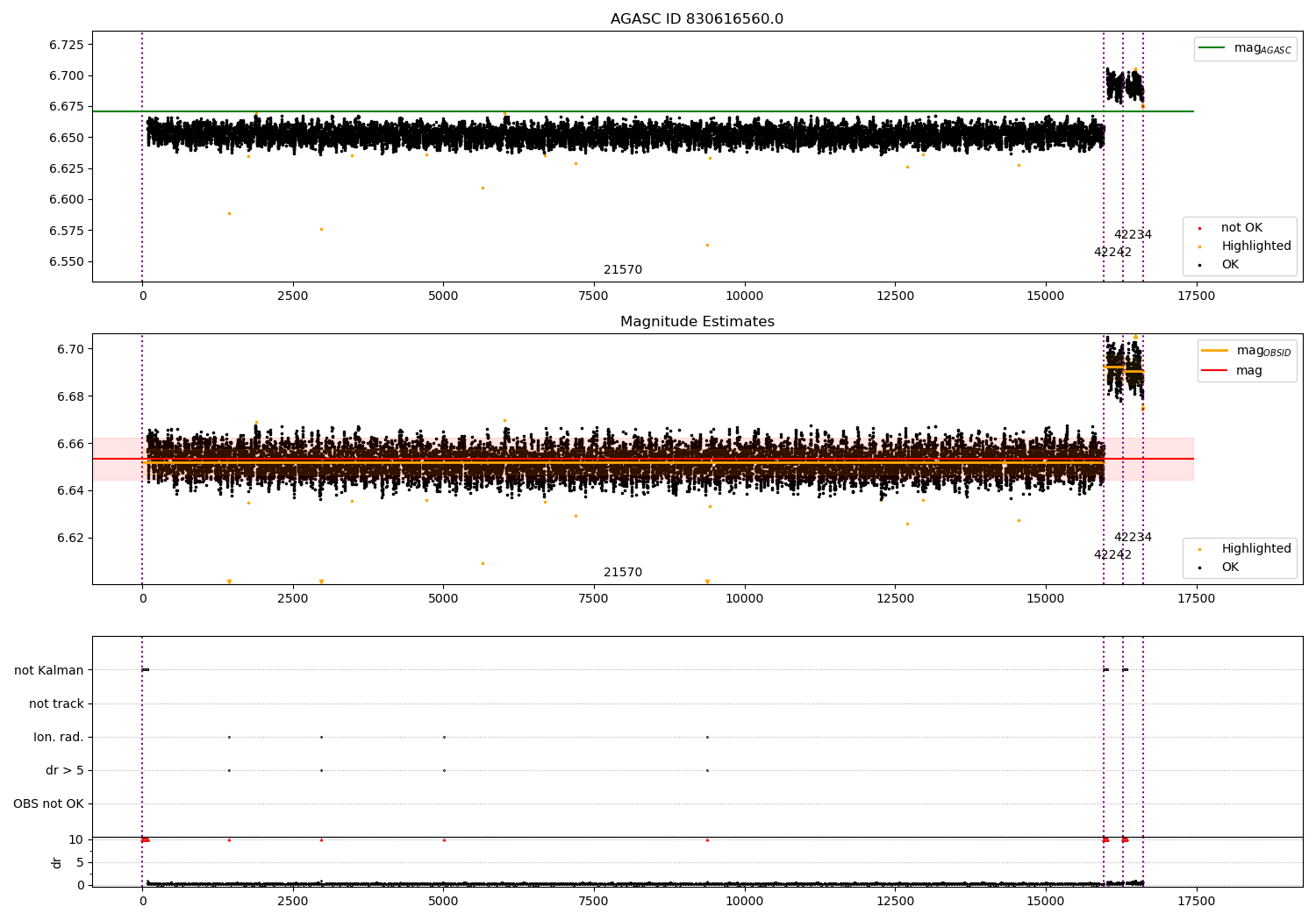This screenshot has height=921, width=1316.
Task: Click the "6.600" y-axis tick label
Action: (x=66, y=199)
